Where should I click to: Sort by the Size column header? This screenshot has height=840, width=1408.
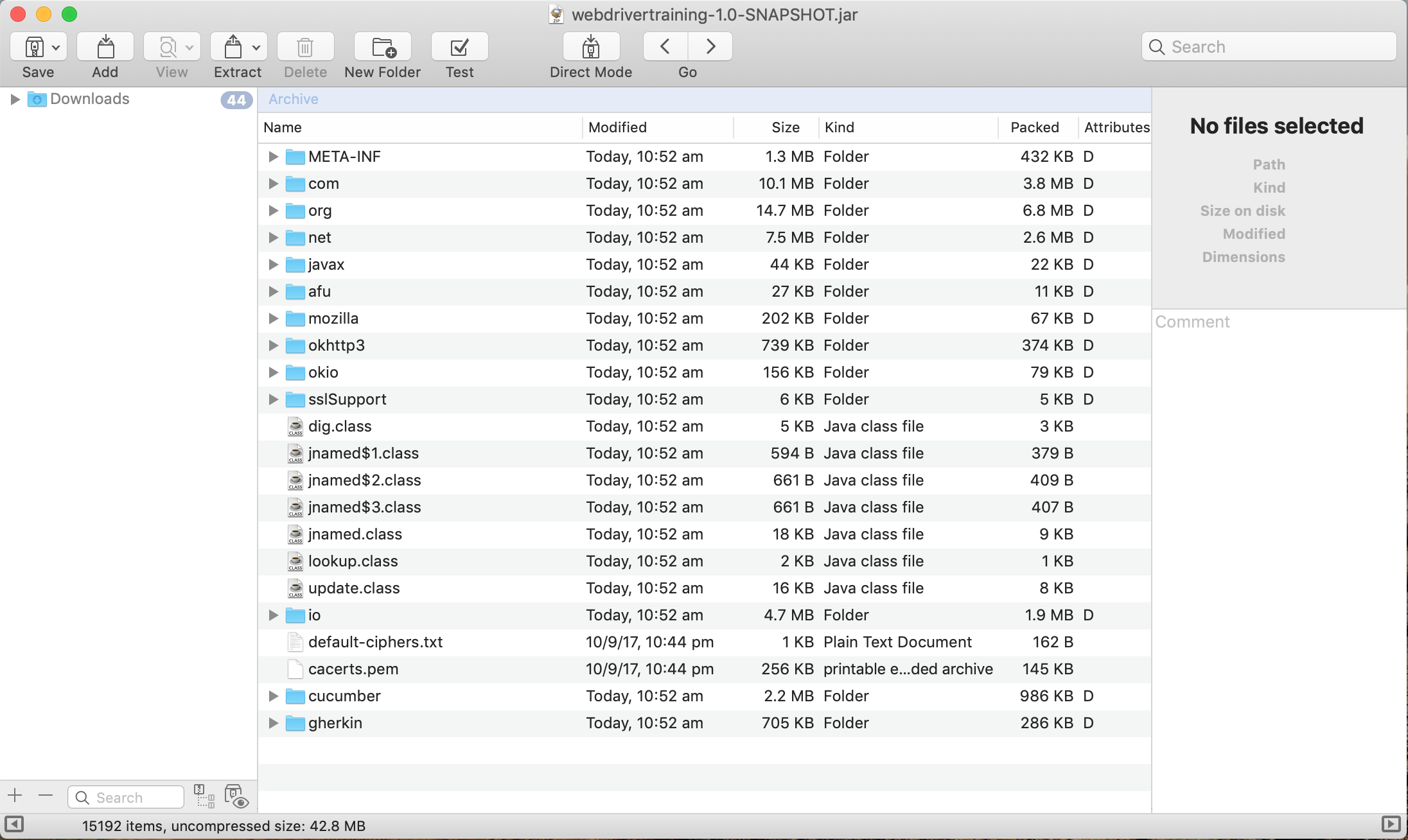coord(785,127)
